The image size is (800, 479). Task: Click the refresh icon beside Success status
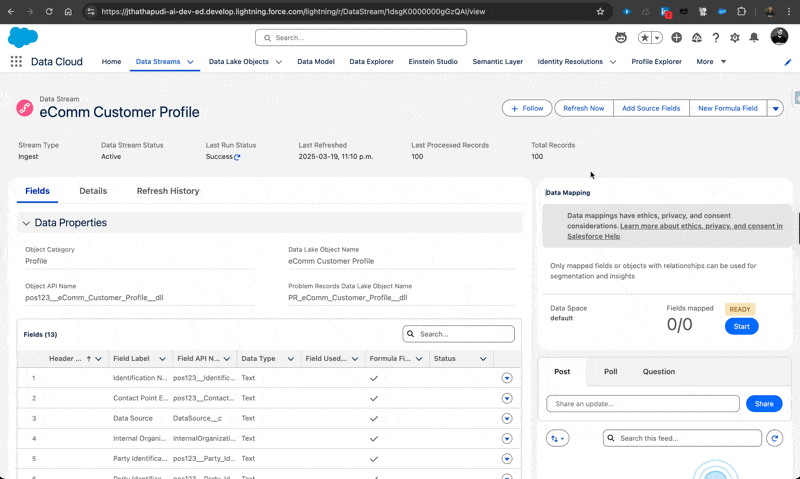(237, 157)
